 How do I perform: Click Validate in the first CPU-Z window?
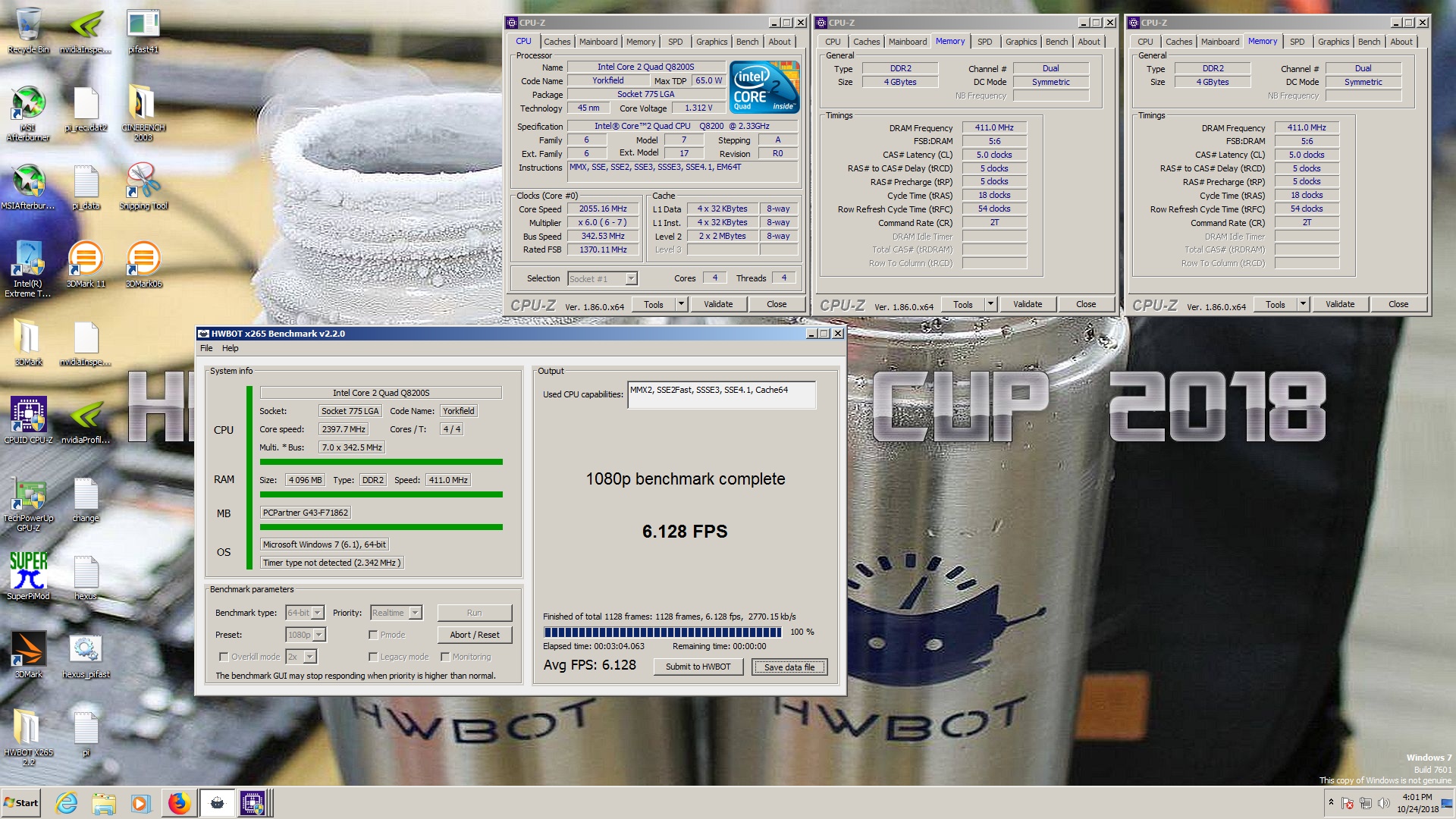(x=718, y=304)
